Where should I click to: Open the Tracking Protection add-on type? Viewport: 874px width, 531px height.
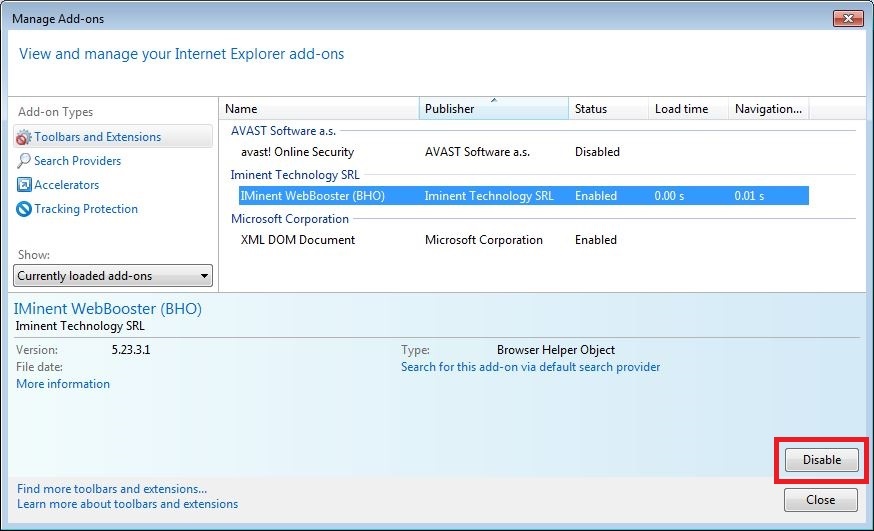click(86, 209)
